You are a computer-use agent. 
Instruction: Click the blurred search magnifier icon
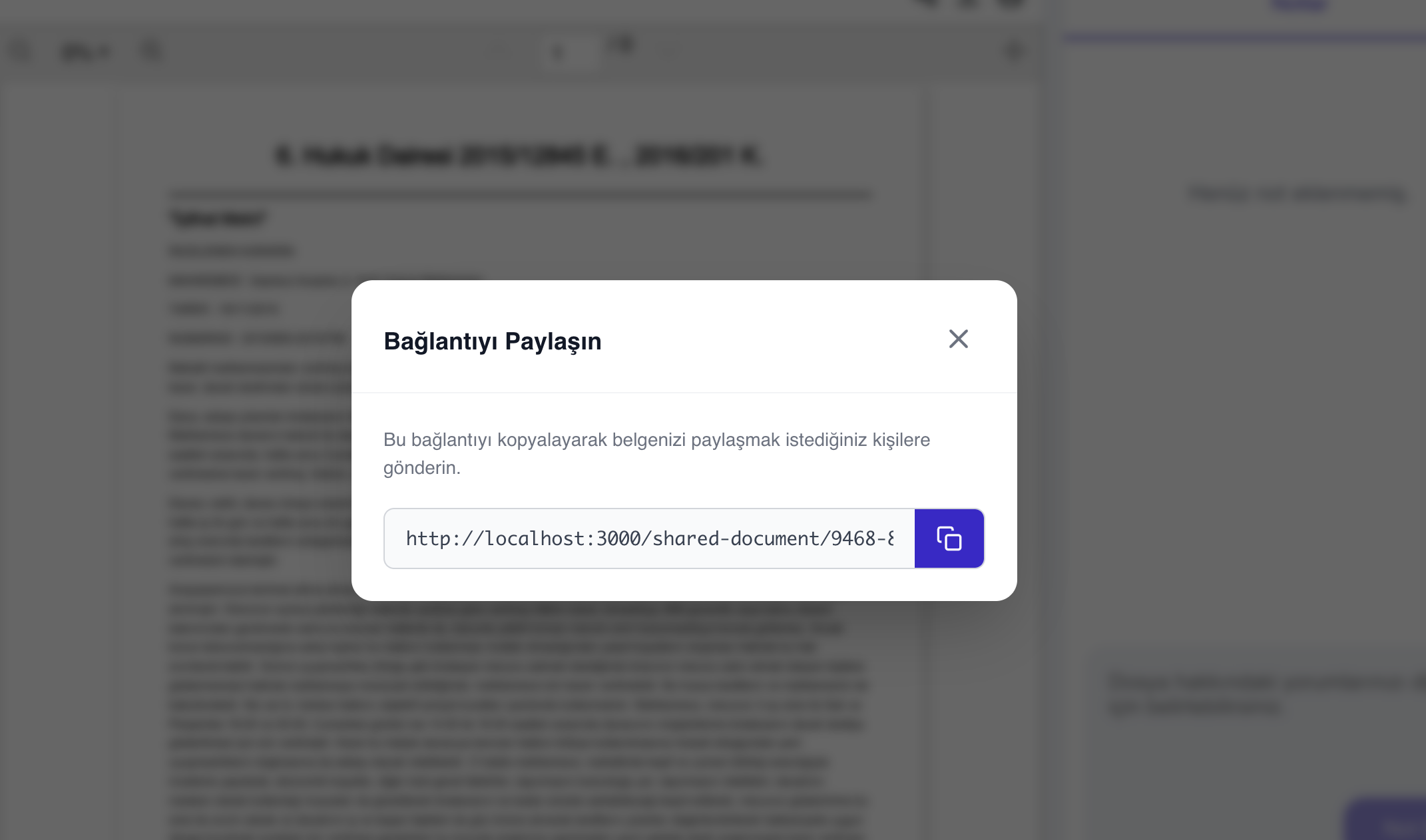[x=152, y=51]
